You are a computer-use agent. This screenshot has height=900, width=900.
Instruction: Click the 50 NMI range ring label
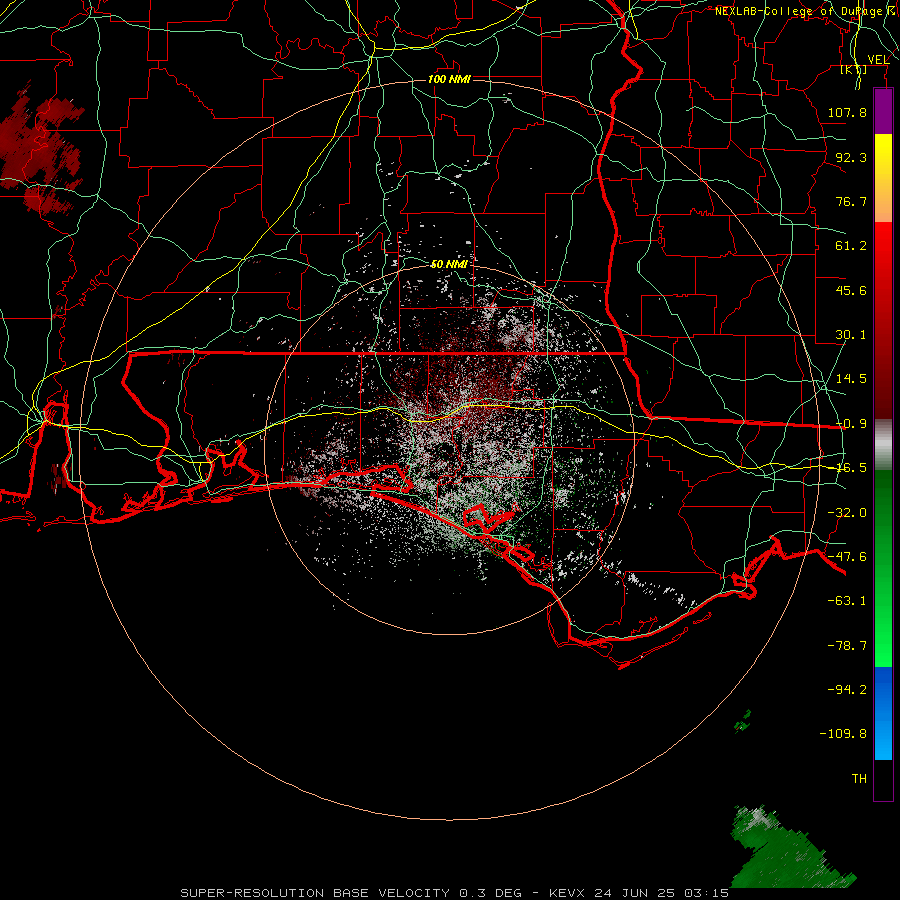(449, 264)
